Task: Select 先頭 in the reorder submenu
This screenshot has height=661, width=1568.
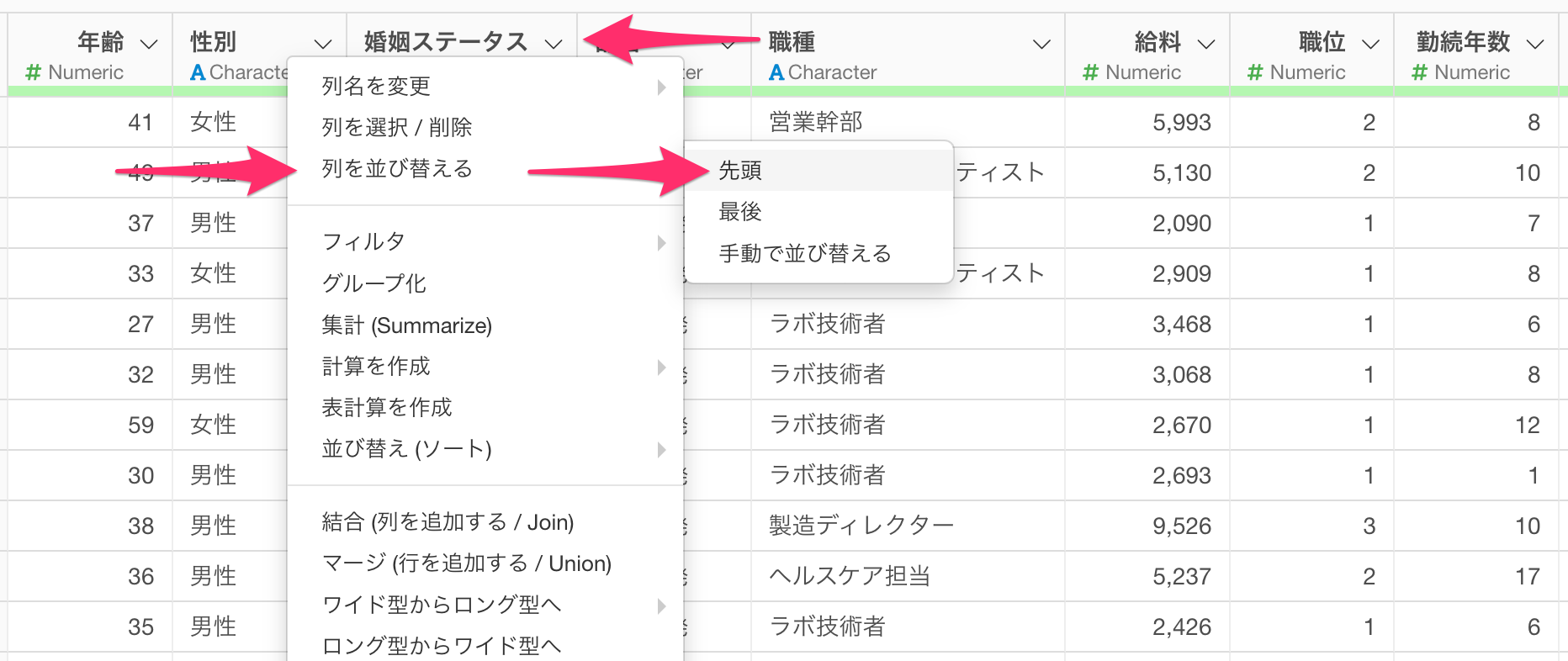Action: pyautogui.click(x=740, y=171)
